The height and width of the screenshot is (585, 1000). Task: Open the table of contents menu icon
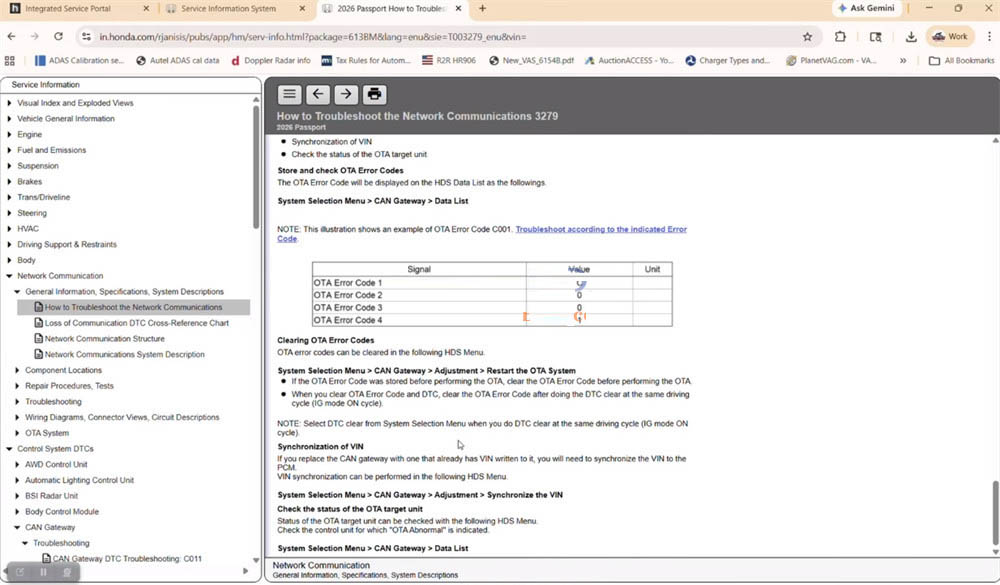click(x=289, y=94)
